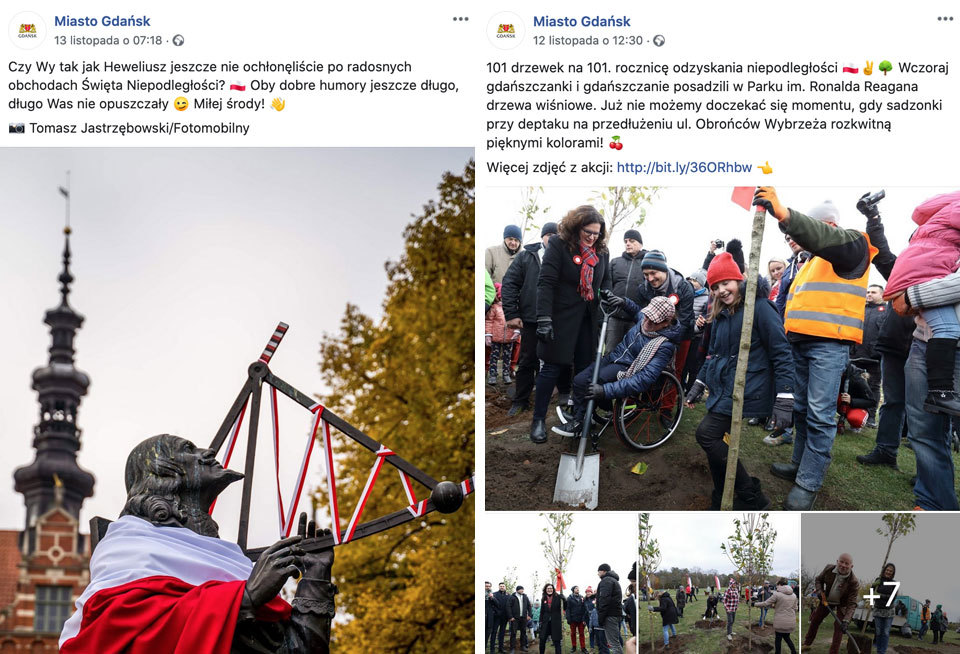The image size is (960, 654).
Task: Click globe privacy icon on 12 listopada post
Action: pyautogui.click(x=659, y=40)
